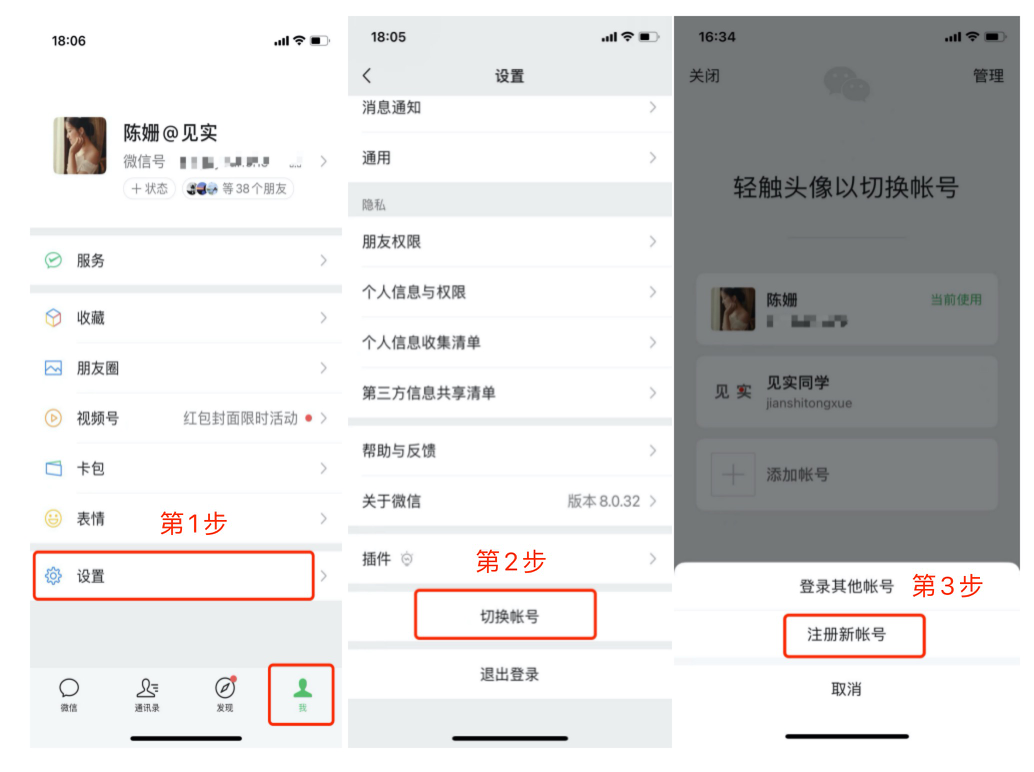Switch to the 发现 discover tab
The width and height of the screenshot is (1034, 772).
pyautogui.click(x=225, y=695)
